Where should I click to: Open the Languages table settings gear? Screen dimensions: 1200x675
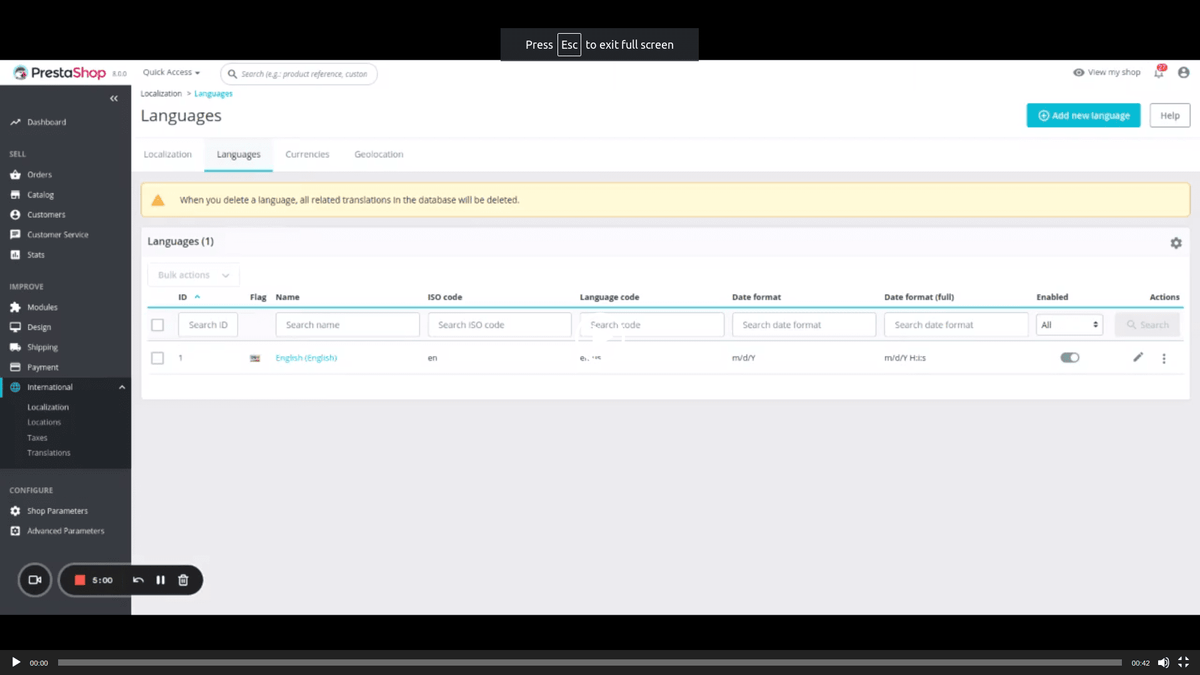pyautogui.click(x=1175, y=242)
